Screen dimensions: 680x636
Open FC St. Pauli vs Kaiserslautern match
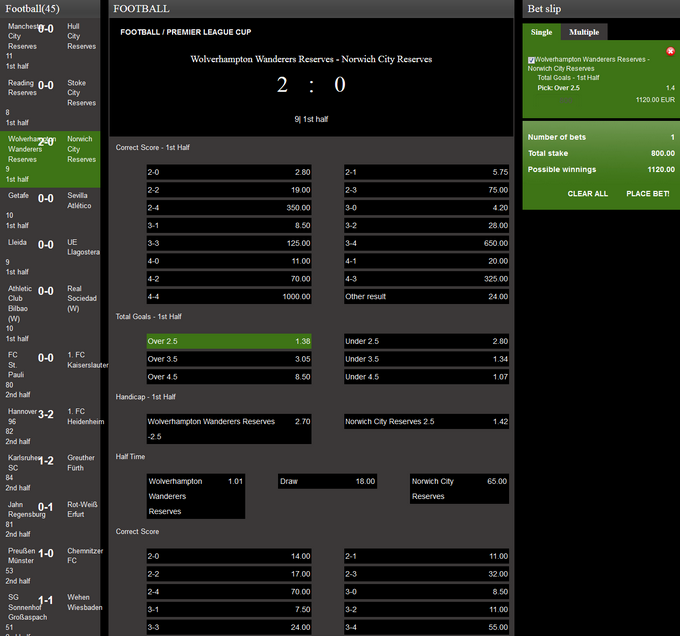pyautogui.click(x=50, y=375)
